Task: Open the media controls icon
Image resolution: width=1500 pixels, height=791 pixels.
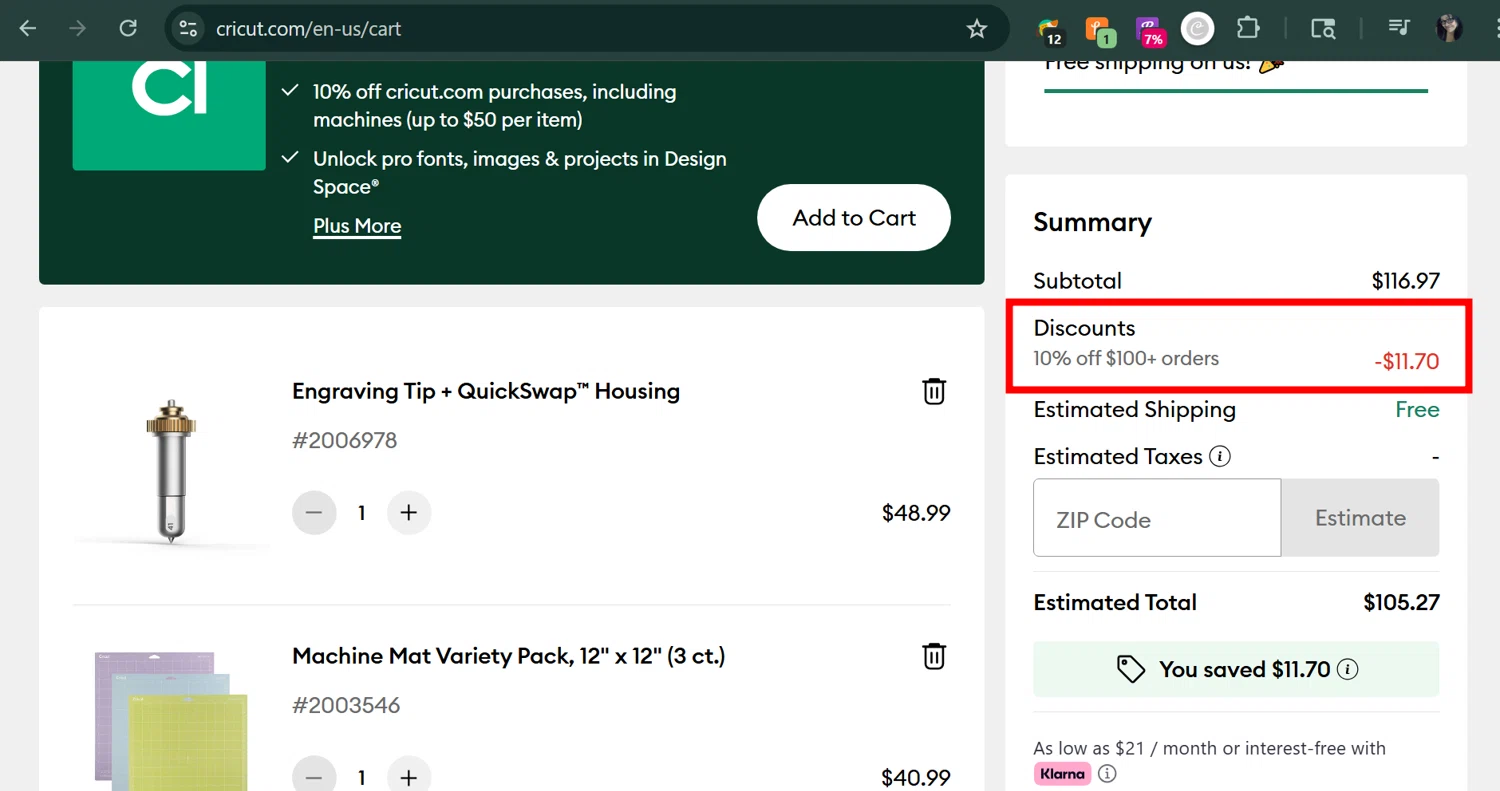Action: click(1399, 28)
